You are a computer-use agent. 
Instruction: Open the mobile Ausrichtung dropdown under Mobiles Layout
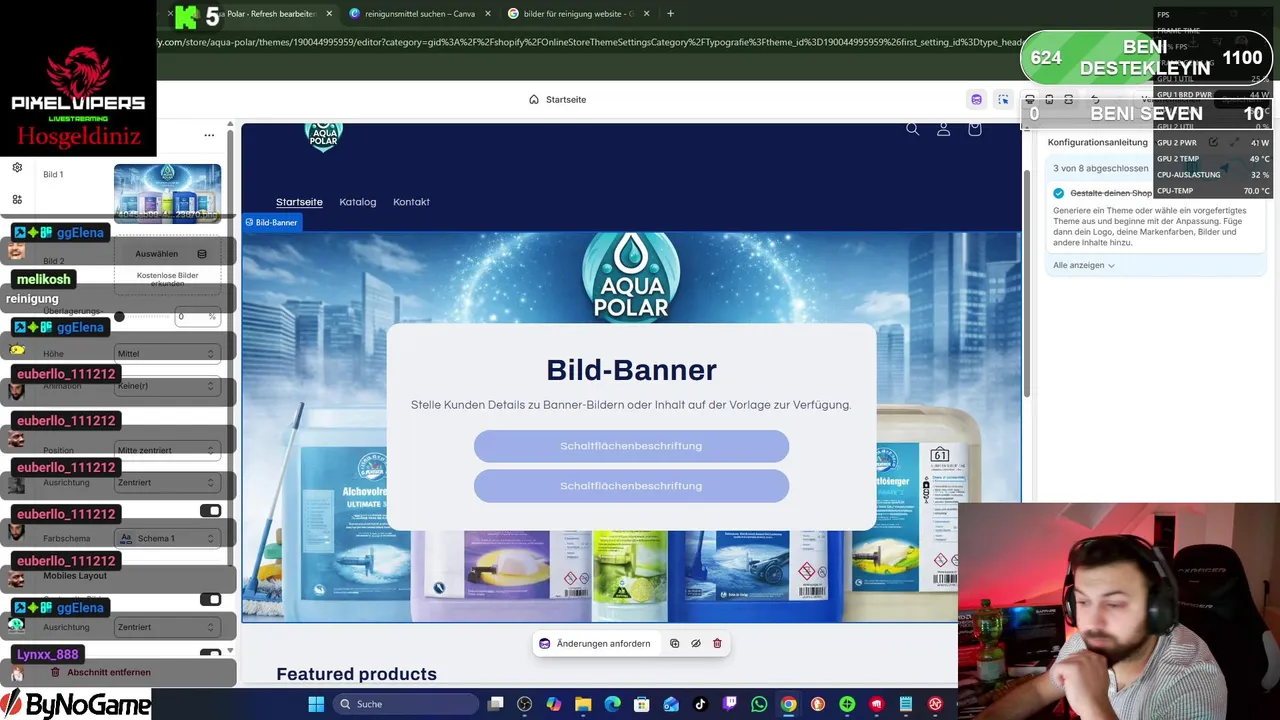(x=167, y=627)
